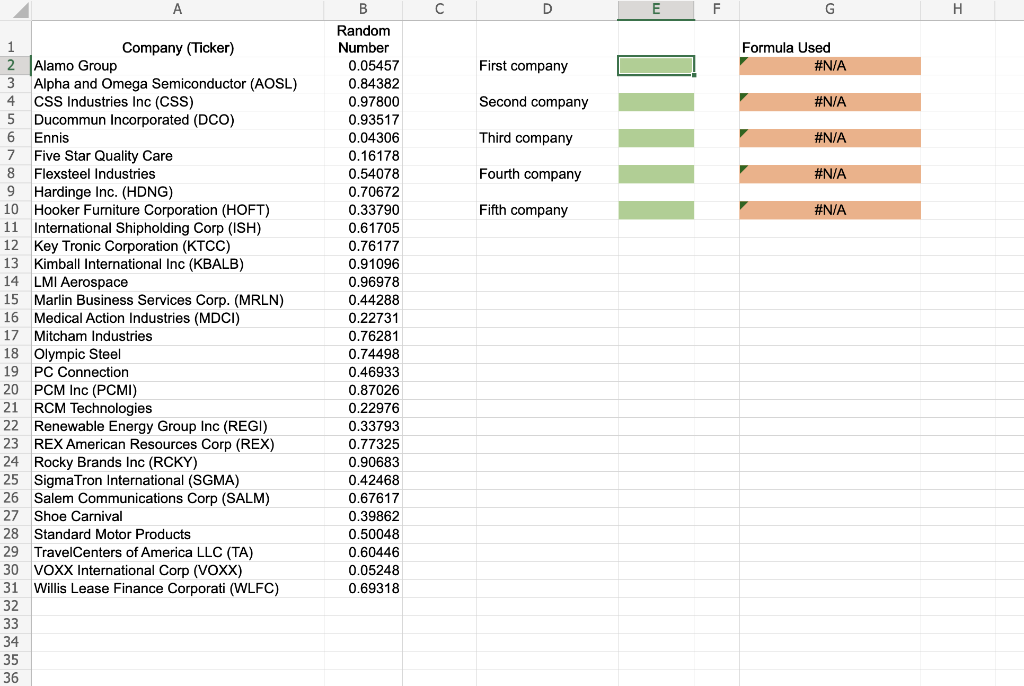
Task: Select the 'Flexsteel Industries' cell
Action: [178, 174]
